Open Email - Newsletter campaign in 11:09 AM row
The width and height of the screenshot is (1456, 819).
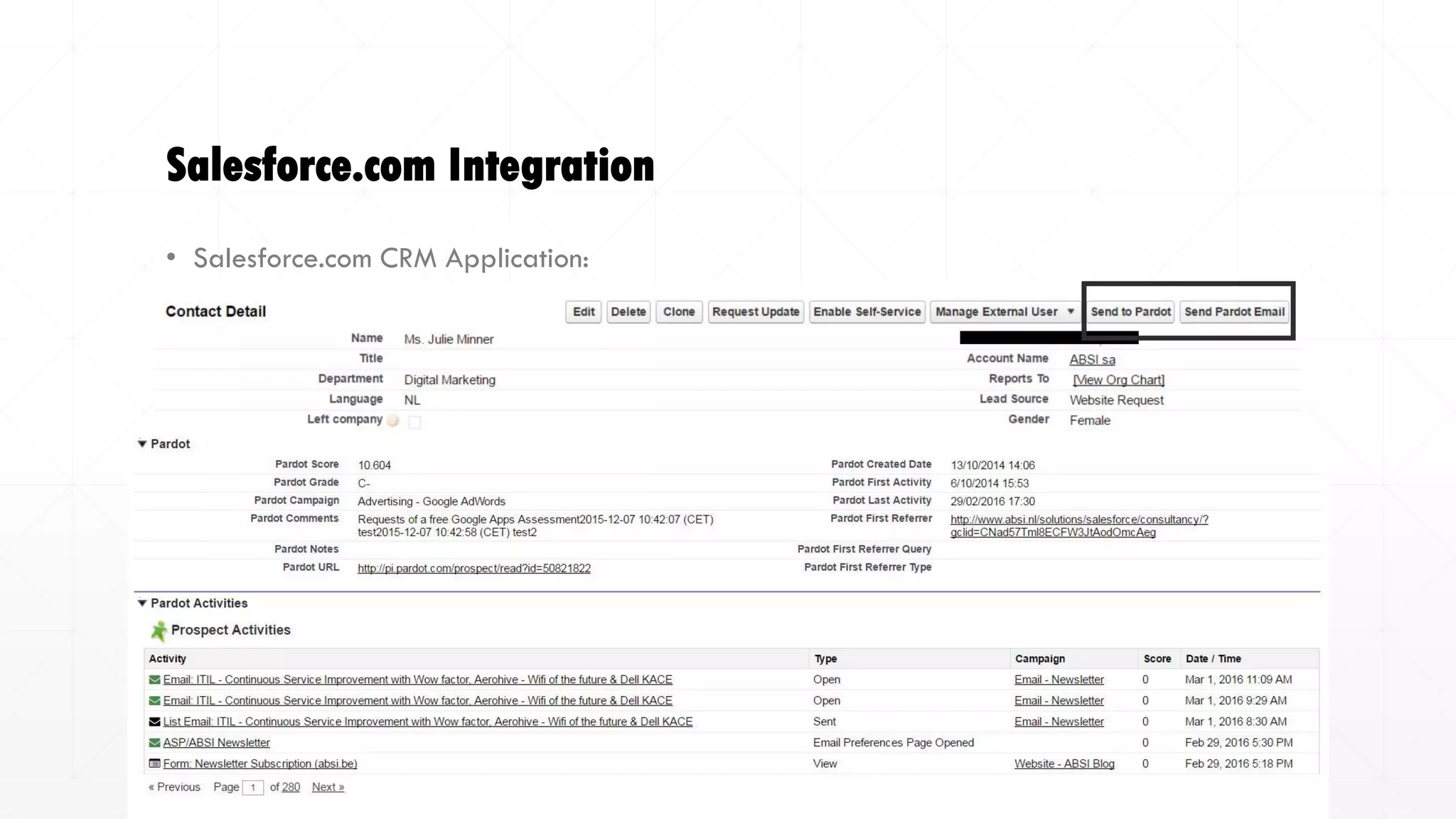[1059, 680]
